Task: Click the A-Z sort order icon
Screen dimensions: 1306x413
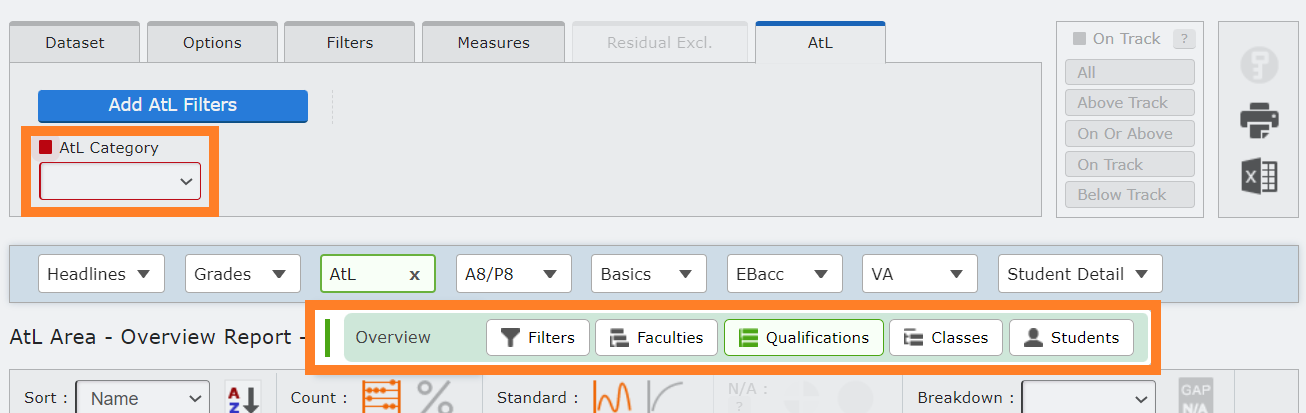Action: 241,397
